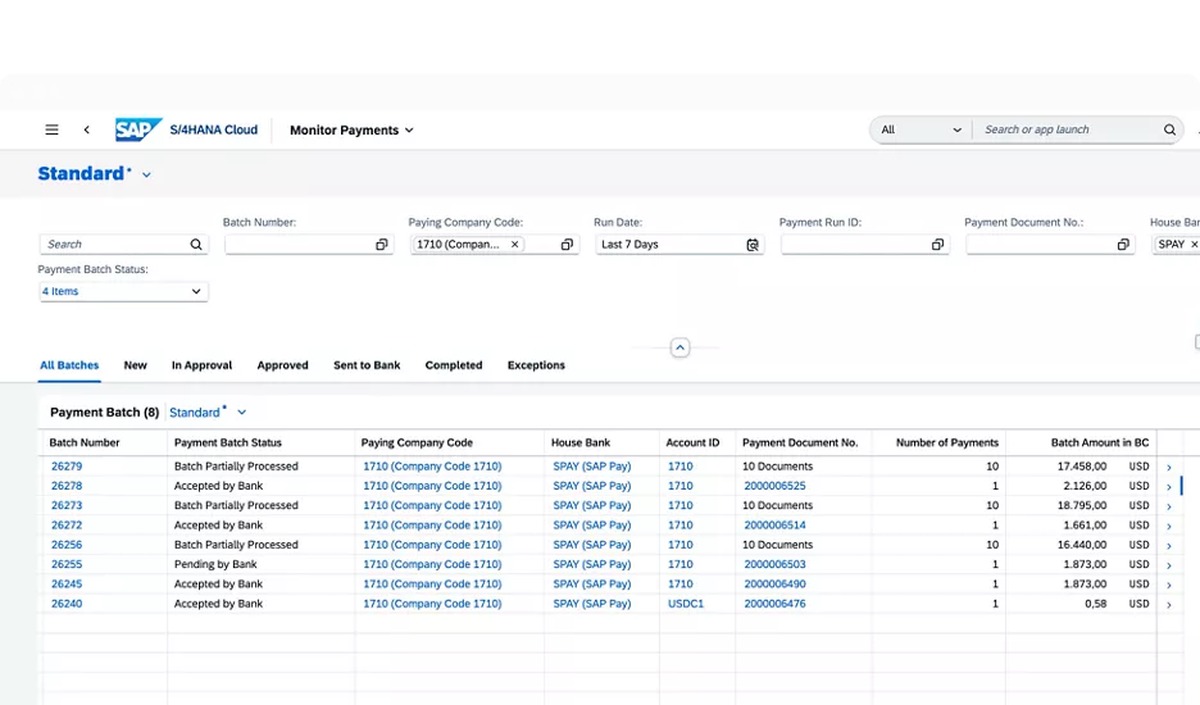
Task: Open details arrow for batch 26272
Action: coord(1169,526)
